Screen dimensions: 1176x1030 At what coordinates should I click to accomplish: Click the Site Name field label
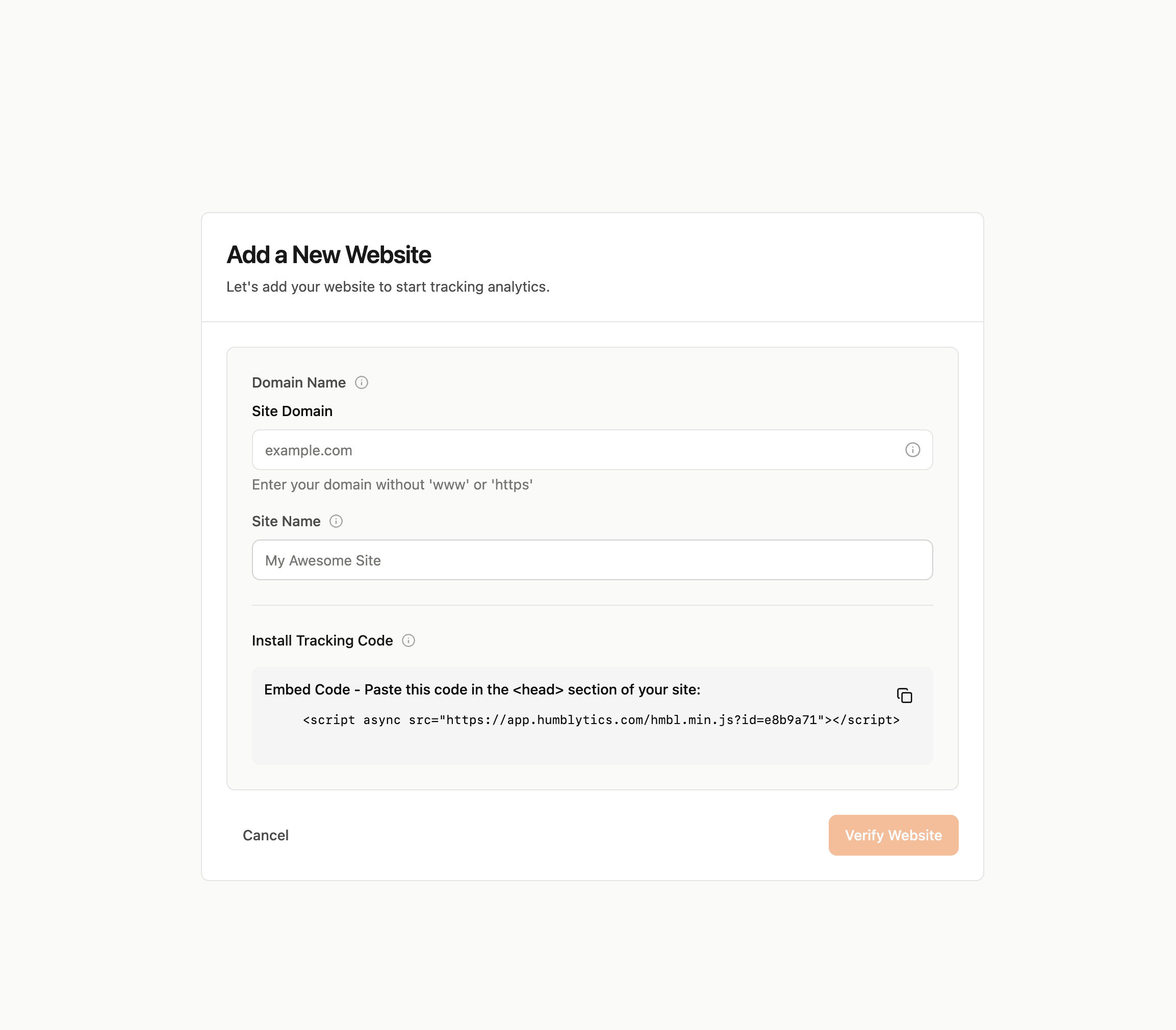point(286,521)
